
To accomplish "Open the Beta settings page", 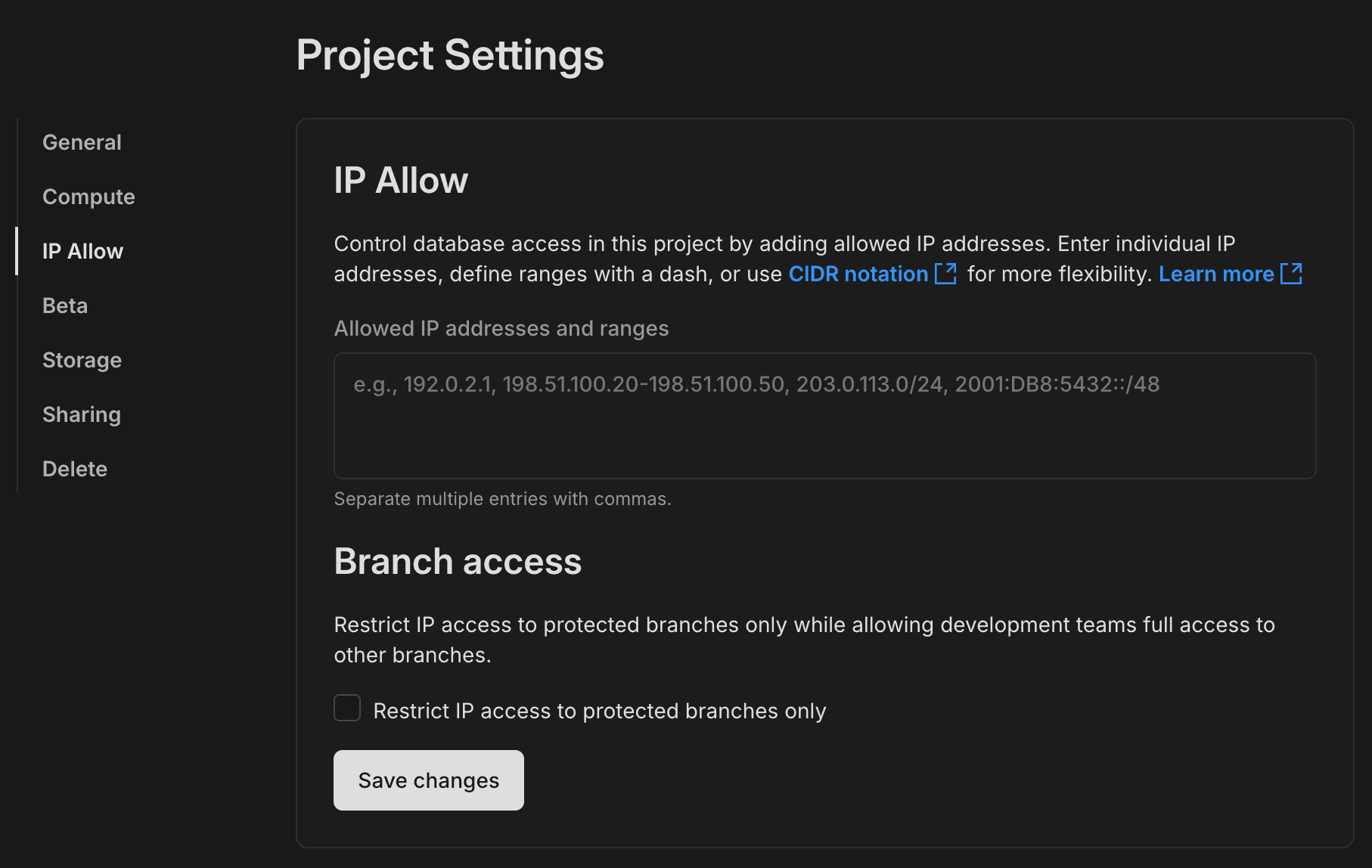I will point(64,305).
